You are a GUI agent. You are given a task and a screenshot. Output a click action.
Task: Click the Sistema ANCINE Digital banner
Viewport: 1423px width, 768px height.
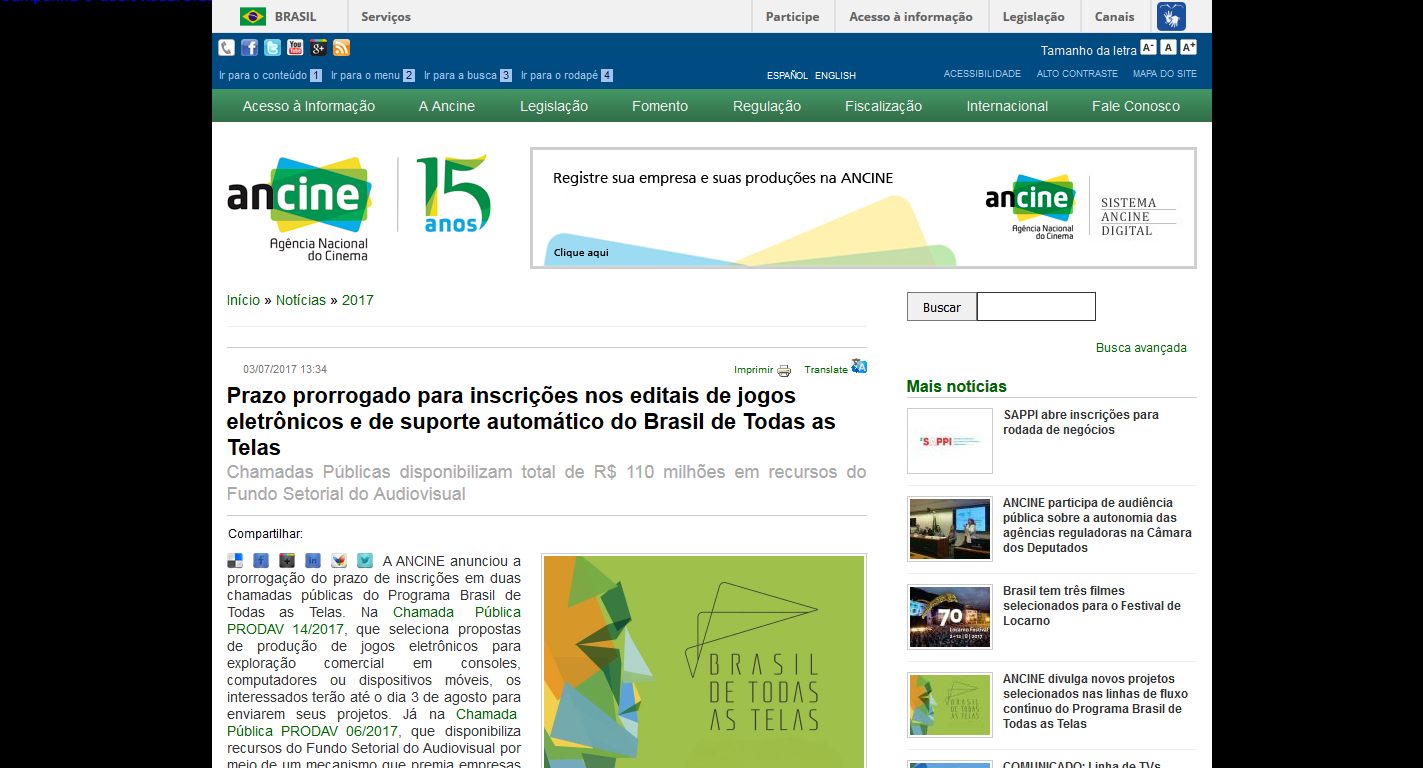(863, 208)
